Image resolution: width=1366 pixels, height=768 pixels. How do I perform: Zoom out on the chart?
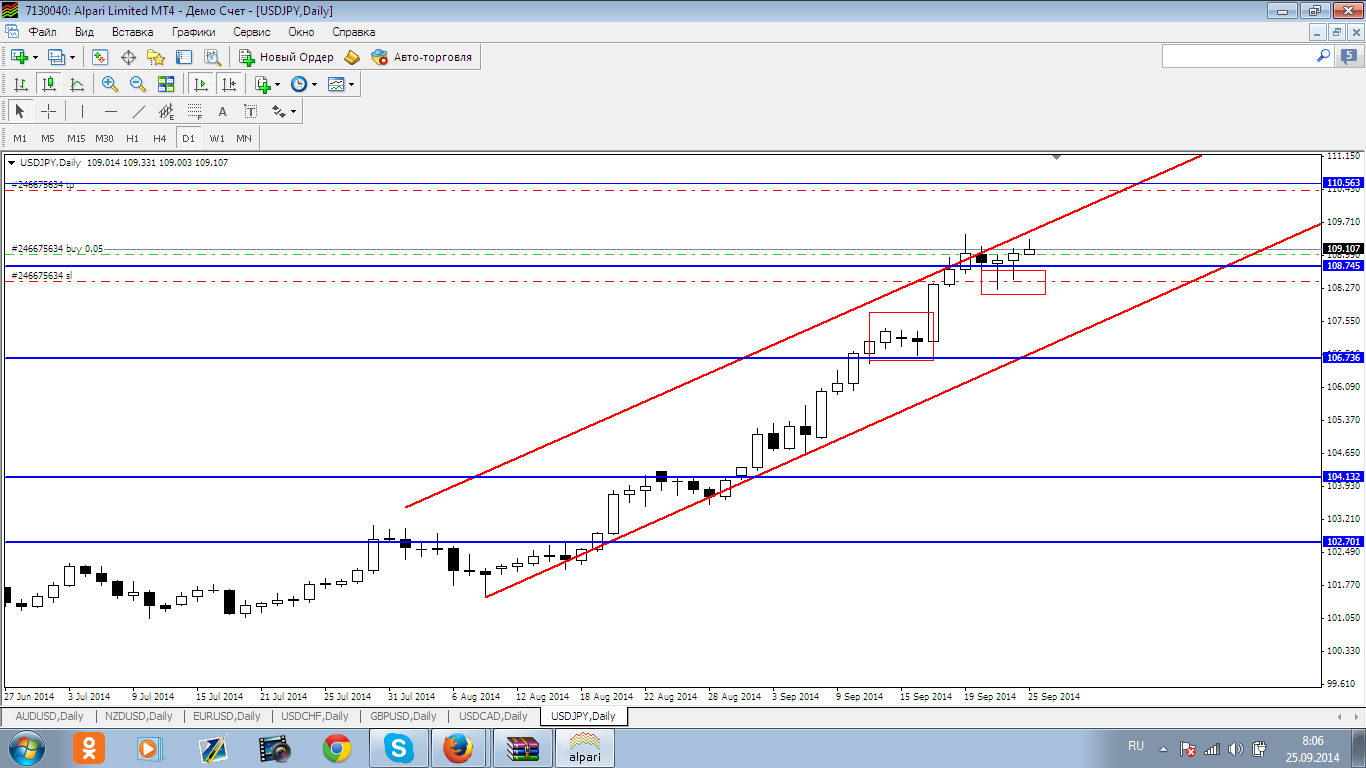(138, 84)
